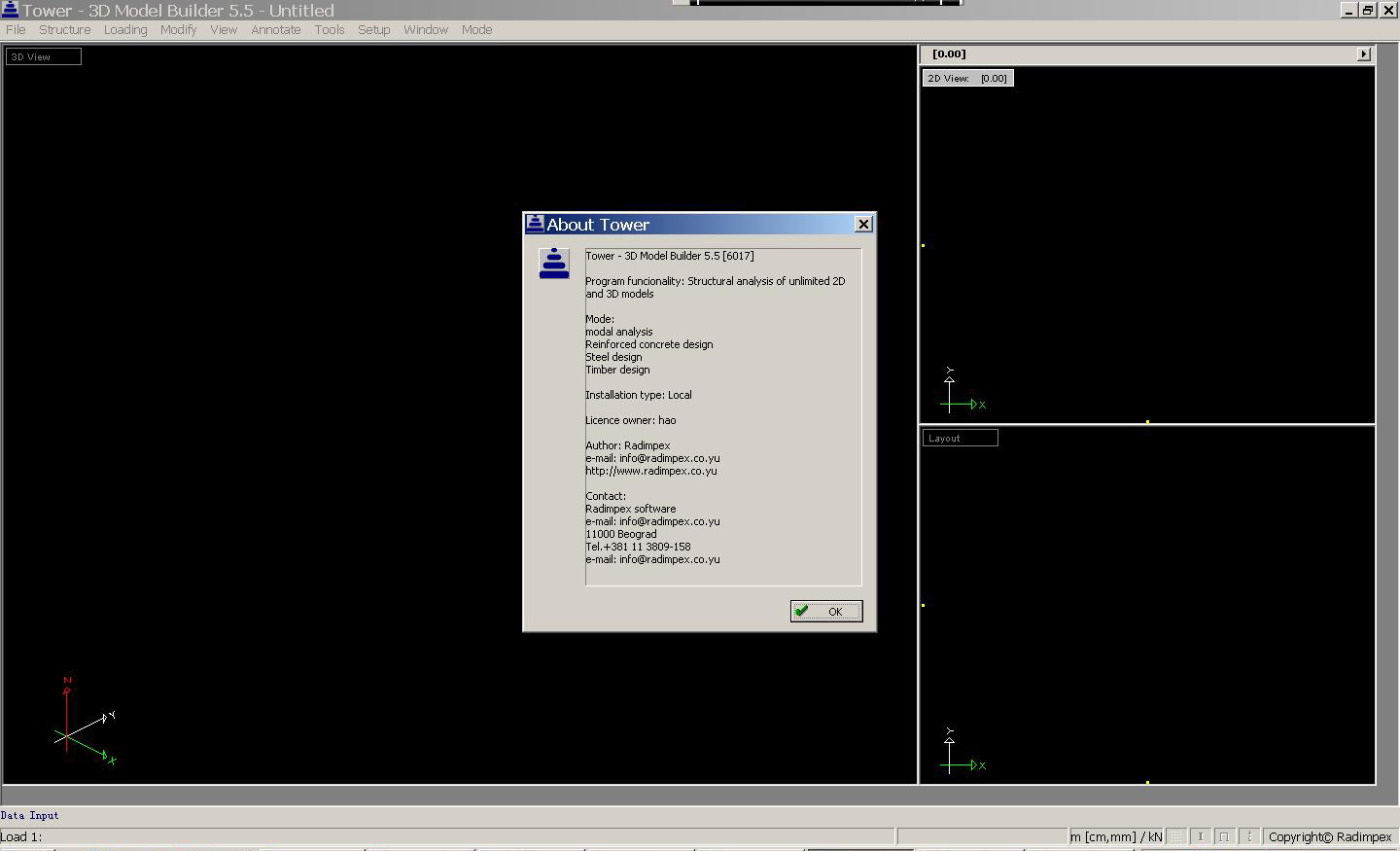The height and width of the screenshot is (851, 1400).
Task: Click the Tower icon in the About dialog title bar
Action: pyautogui.click(x=535, y=224)
